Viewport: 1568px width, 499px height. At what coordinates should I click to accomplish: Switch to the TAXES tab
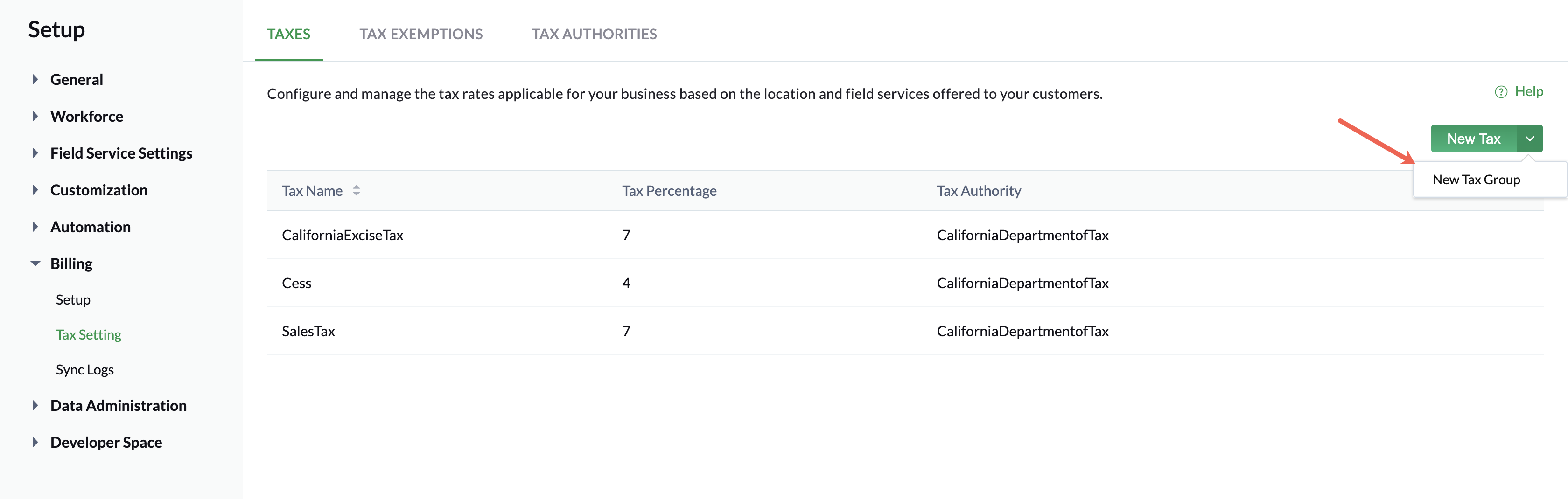(288, 34)
